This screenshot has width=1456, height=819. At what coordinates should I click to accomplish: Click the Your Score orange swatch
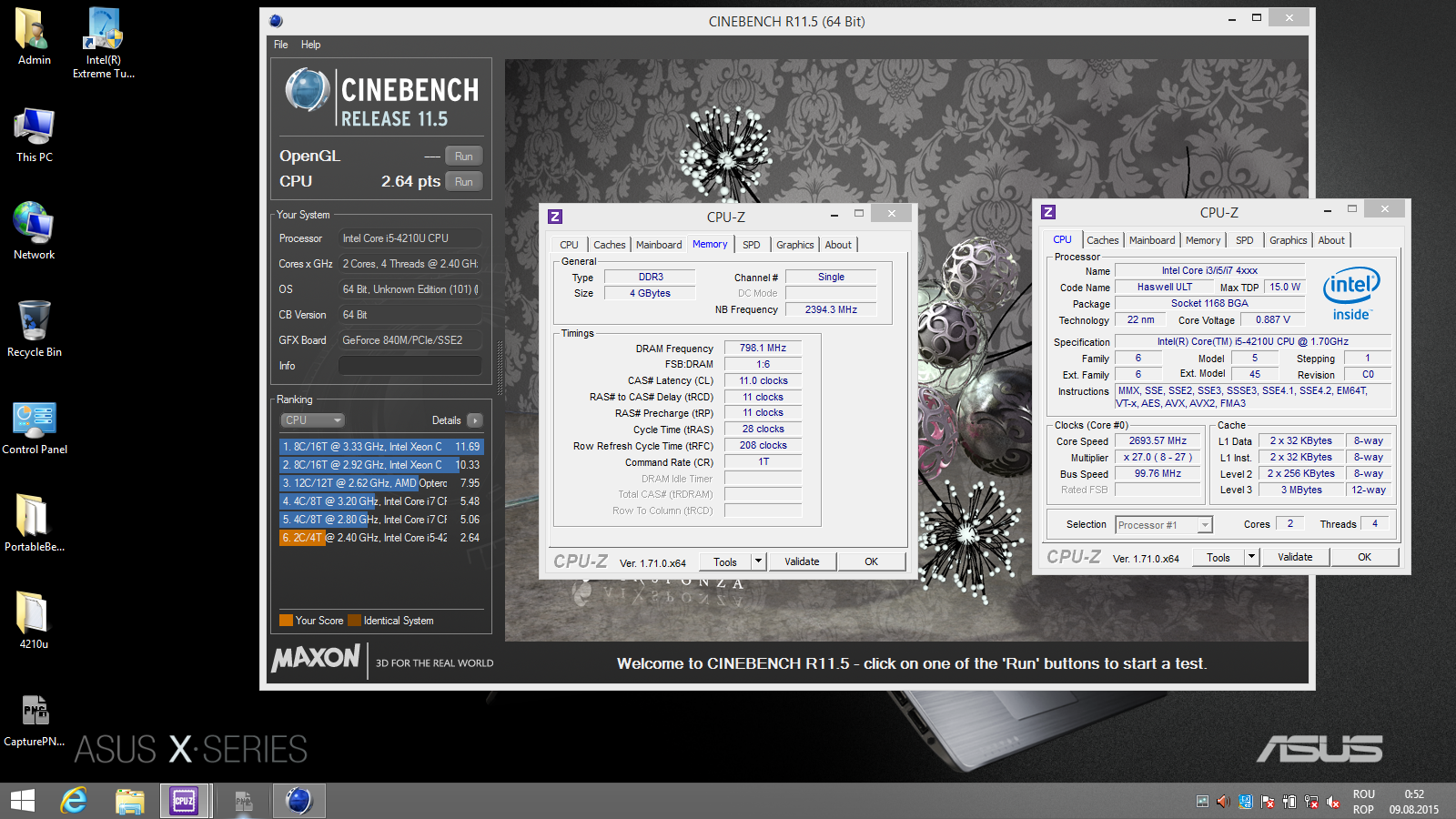(286, 621)
